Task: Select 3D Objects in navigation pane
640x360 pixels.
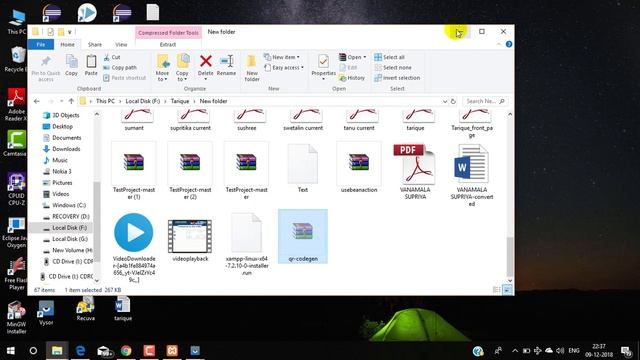Action: coord(66,116)
